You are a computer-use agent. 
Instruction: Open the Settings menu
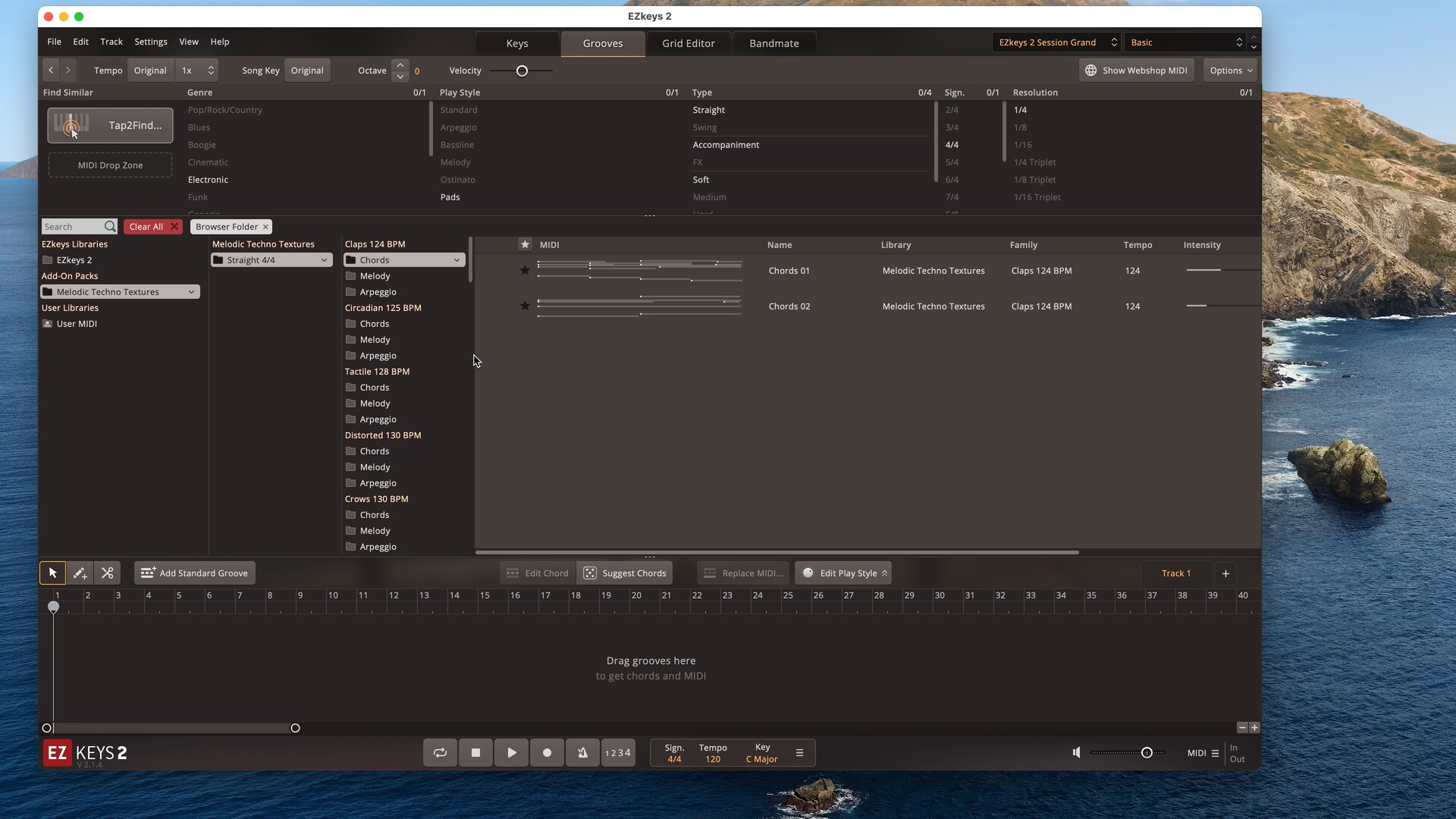tap(150, 42)
